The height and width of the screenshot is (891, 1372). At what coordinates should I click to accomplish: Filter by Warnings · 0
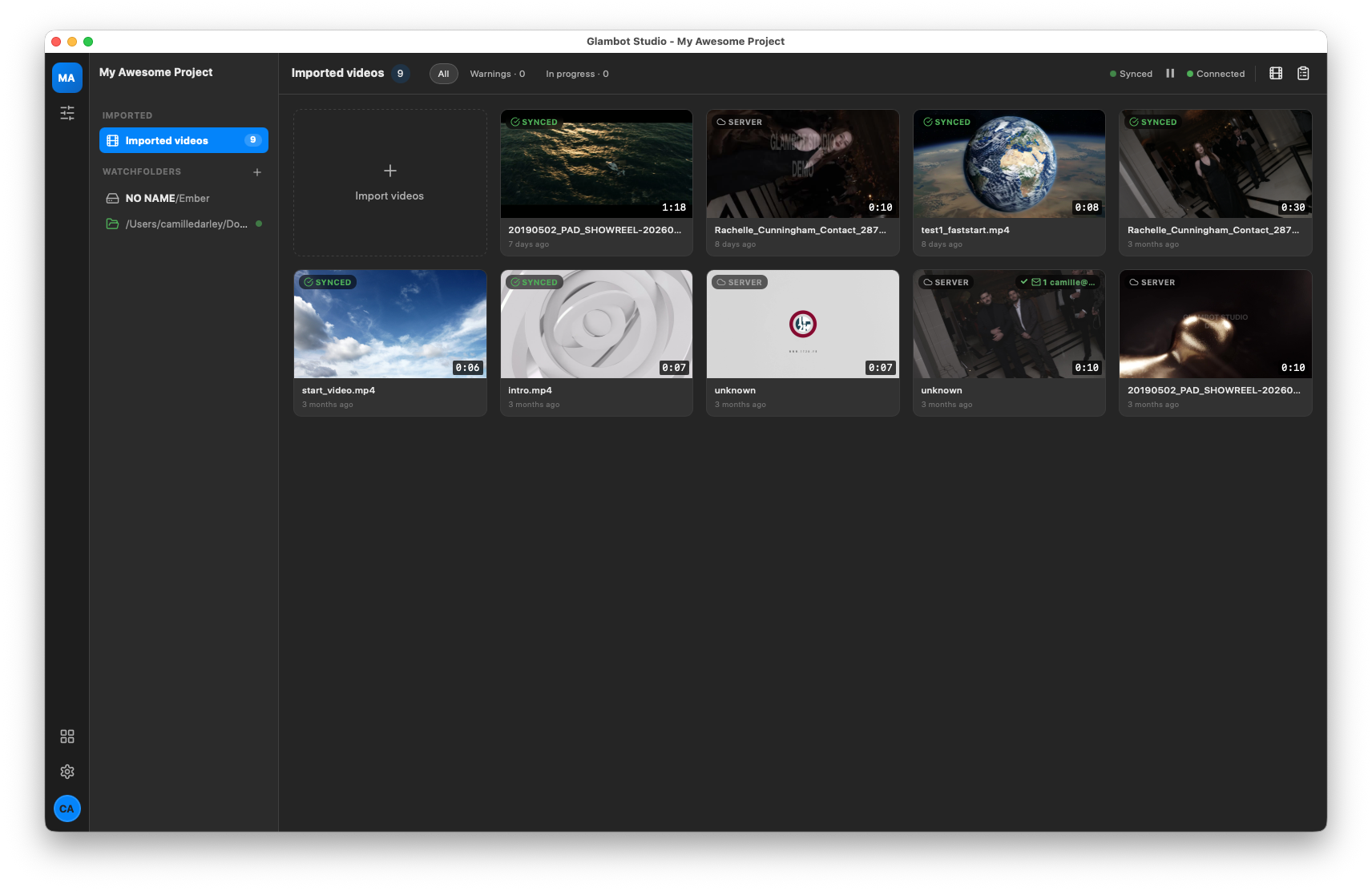498,74
